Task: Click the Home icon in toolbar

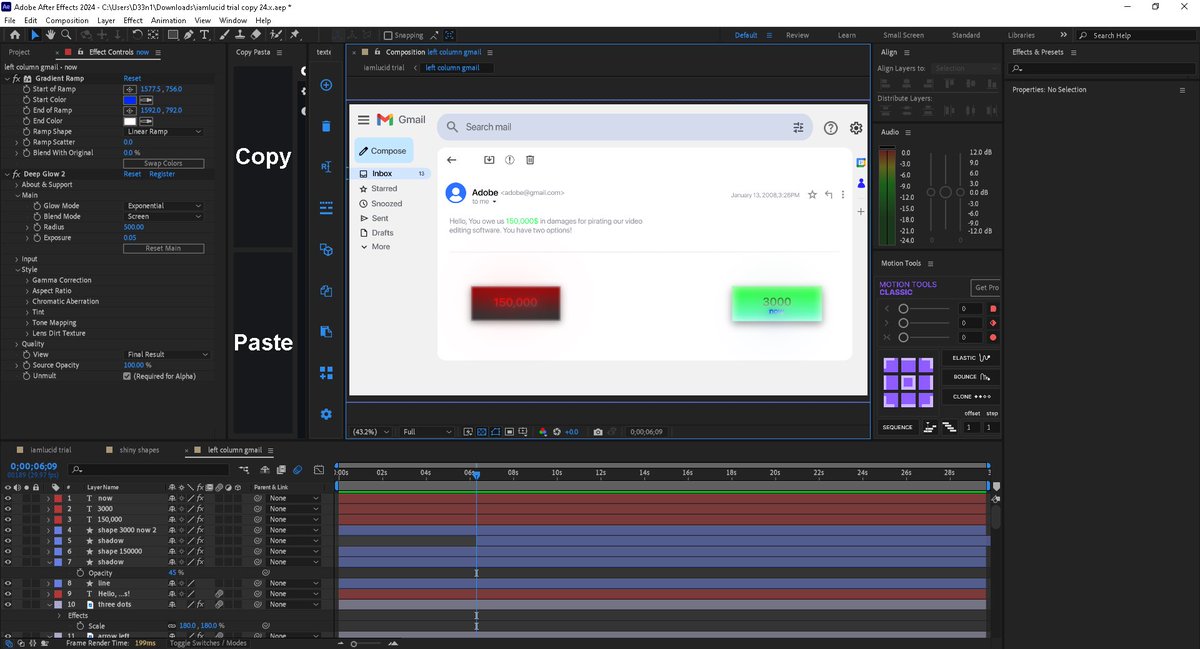Action: click(x=14, y=35)
